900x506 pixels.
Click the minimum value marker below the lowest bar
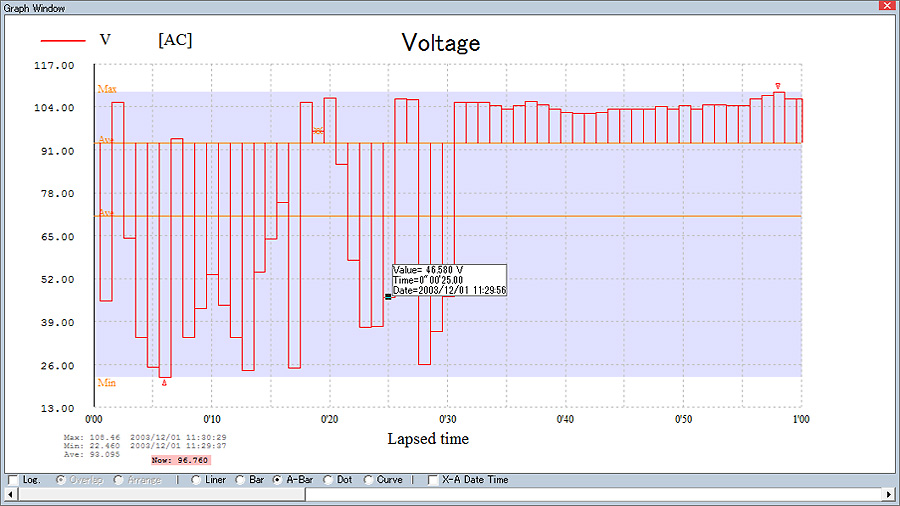tap(164, 383)
